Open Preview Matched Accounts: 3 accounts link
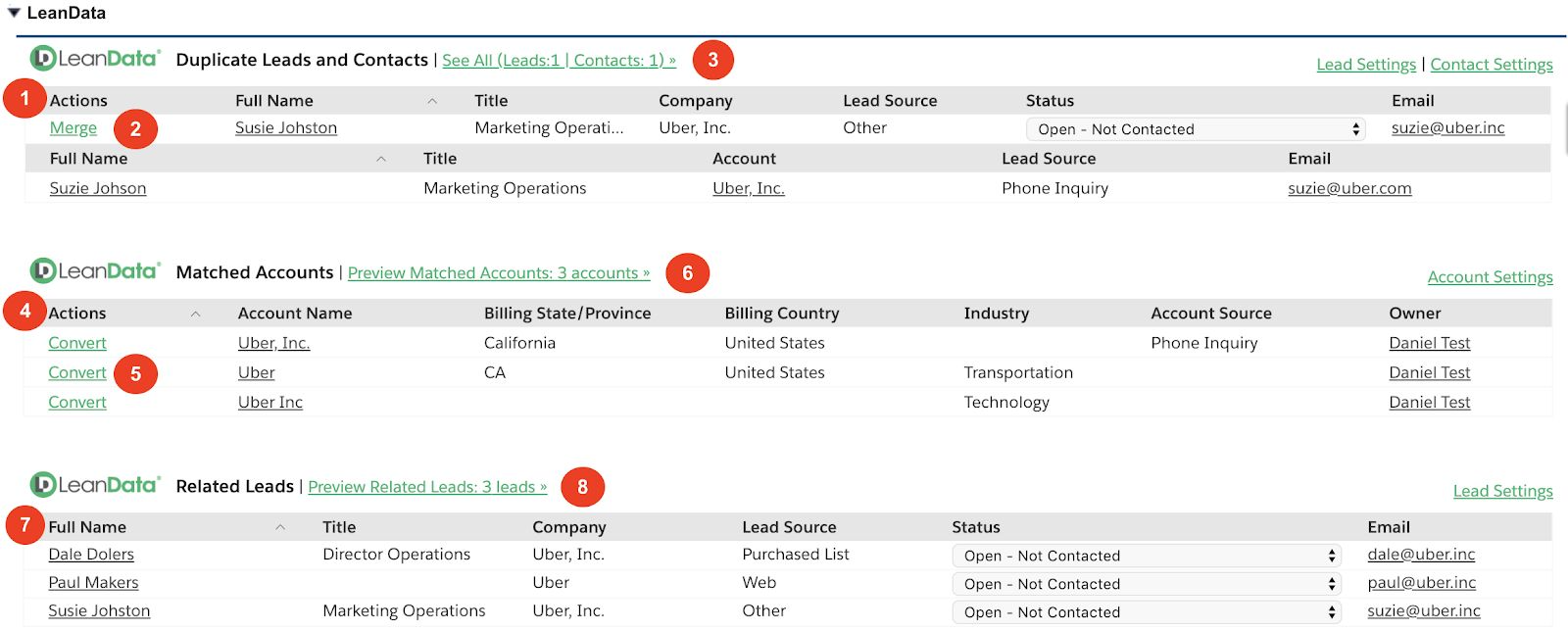 pos(499,273)
